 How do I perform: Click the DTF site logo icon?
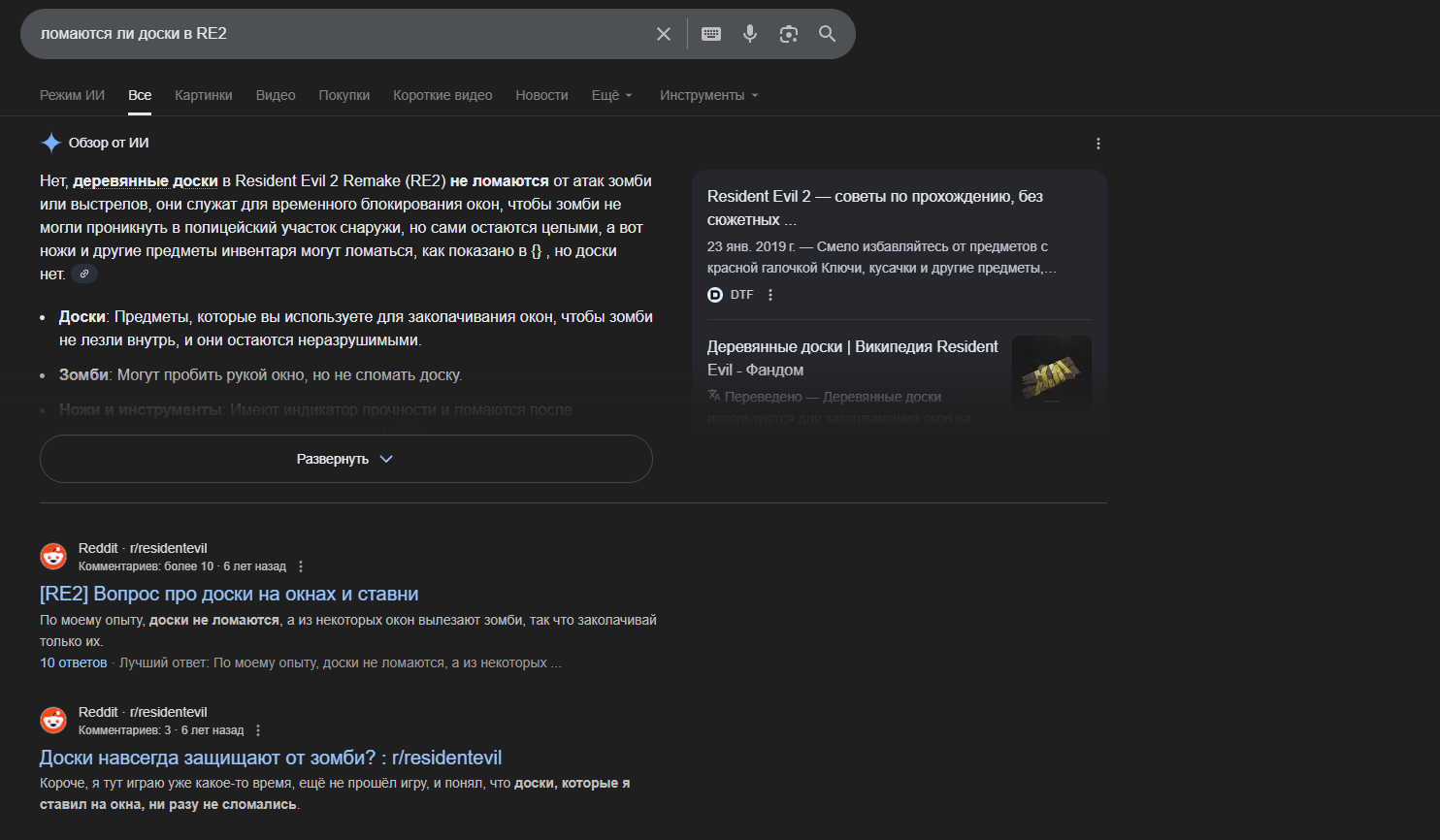click(715, 295)
